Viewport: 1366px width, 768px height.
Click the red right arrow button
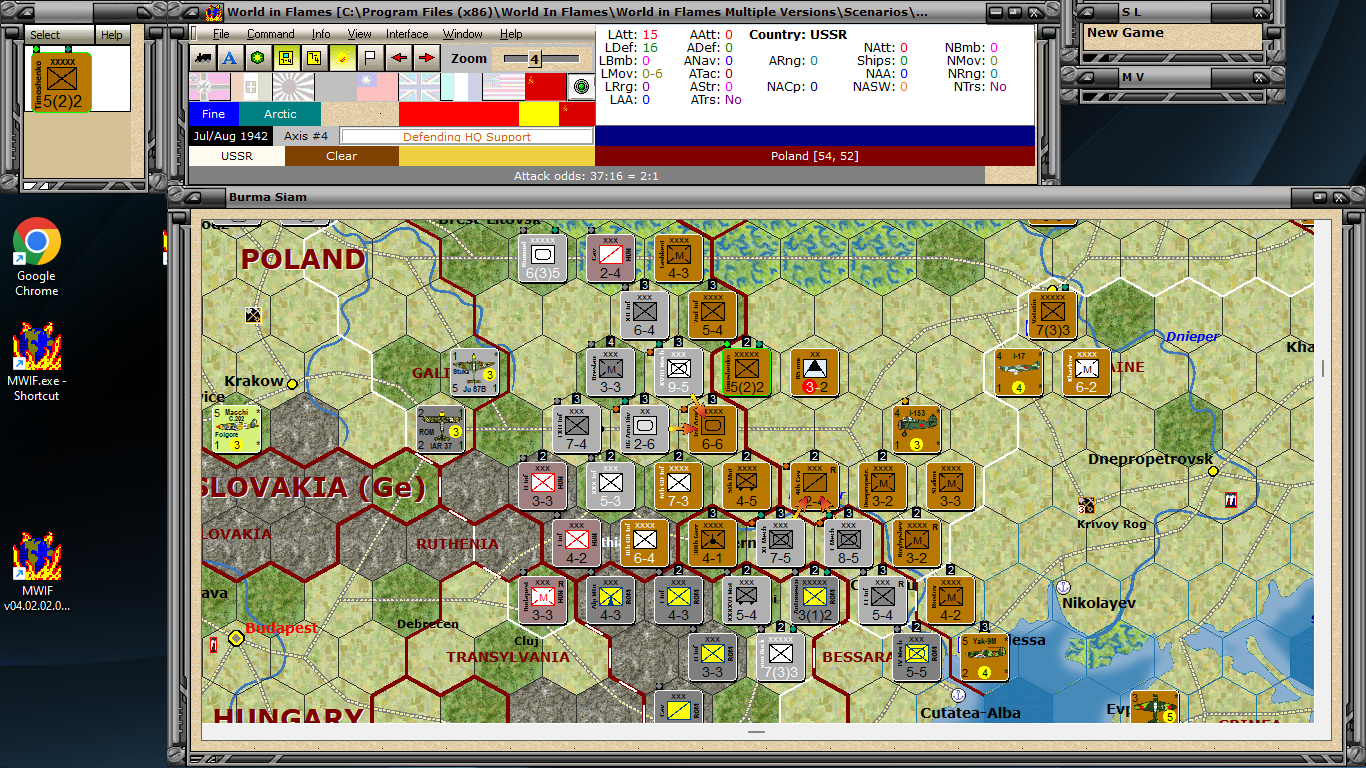click(x=426, y=58)
